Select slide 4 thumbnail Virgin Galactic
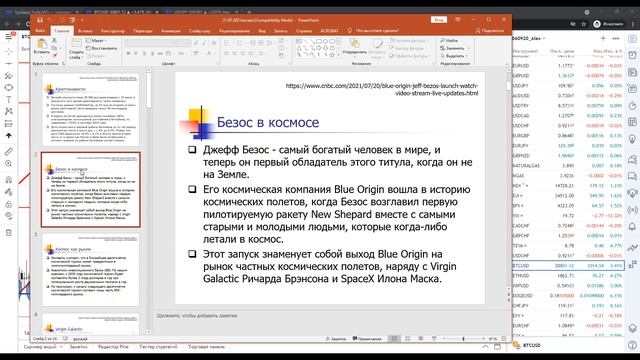This screenshot has width=640, height=360. click(91, 323)
